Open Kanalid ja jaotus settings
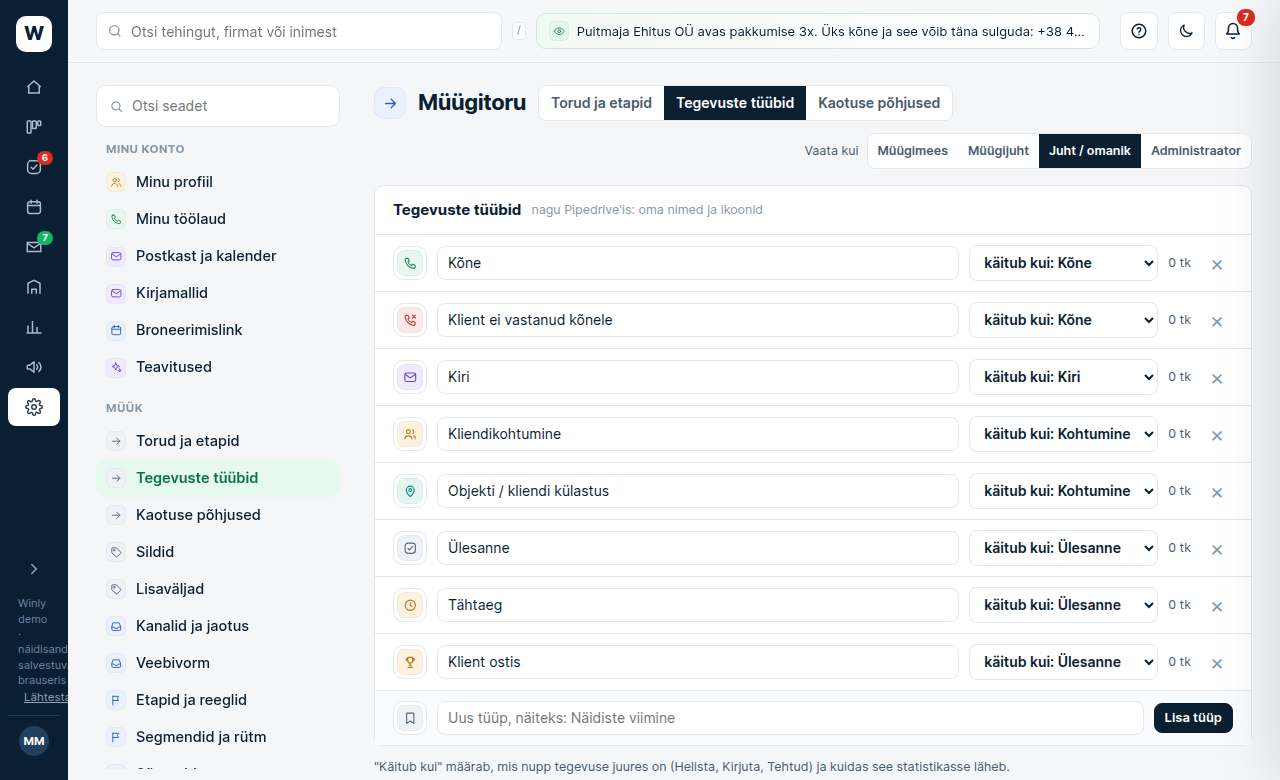 [x=218, y=626]
